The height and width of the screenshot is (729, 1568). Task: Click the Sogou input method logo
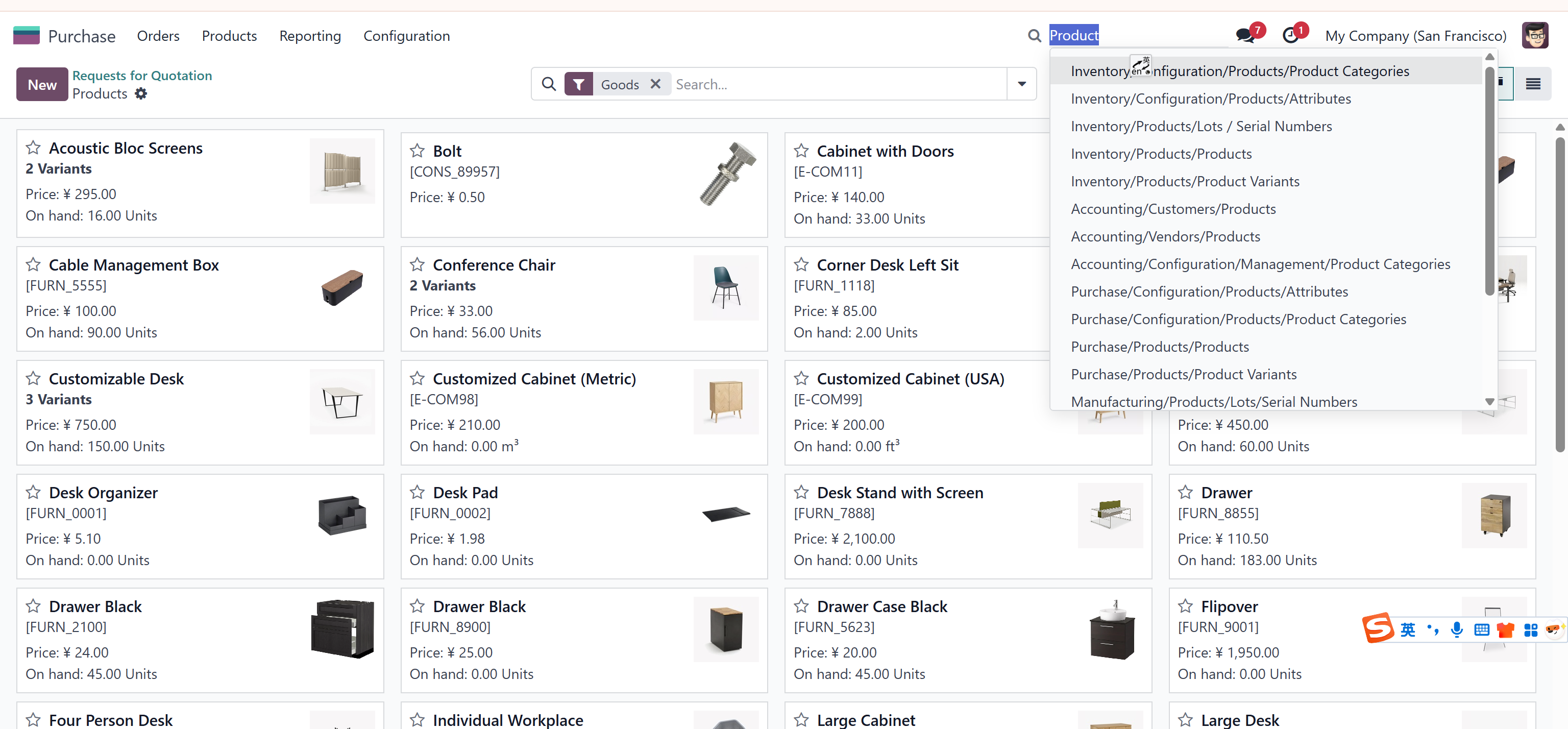1378,627
